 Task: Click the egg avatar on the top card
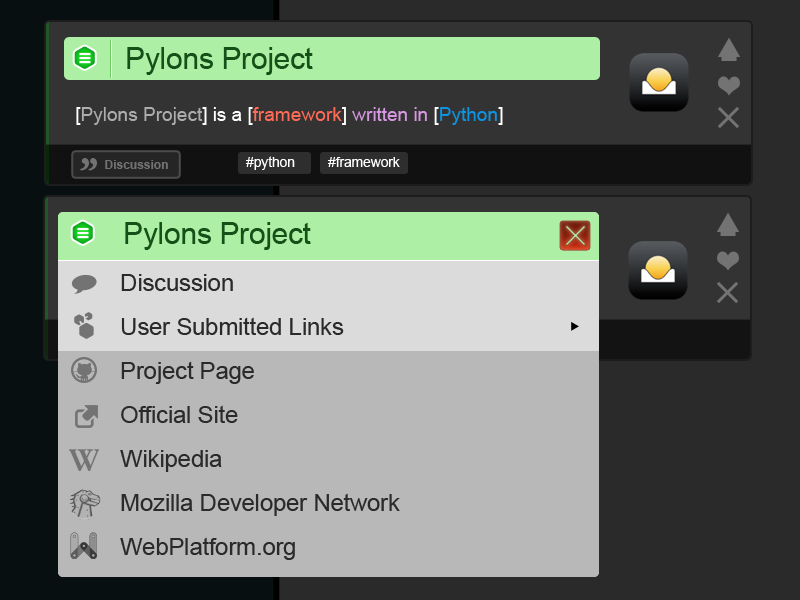coord(659,82)
